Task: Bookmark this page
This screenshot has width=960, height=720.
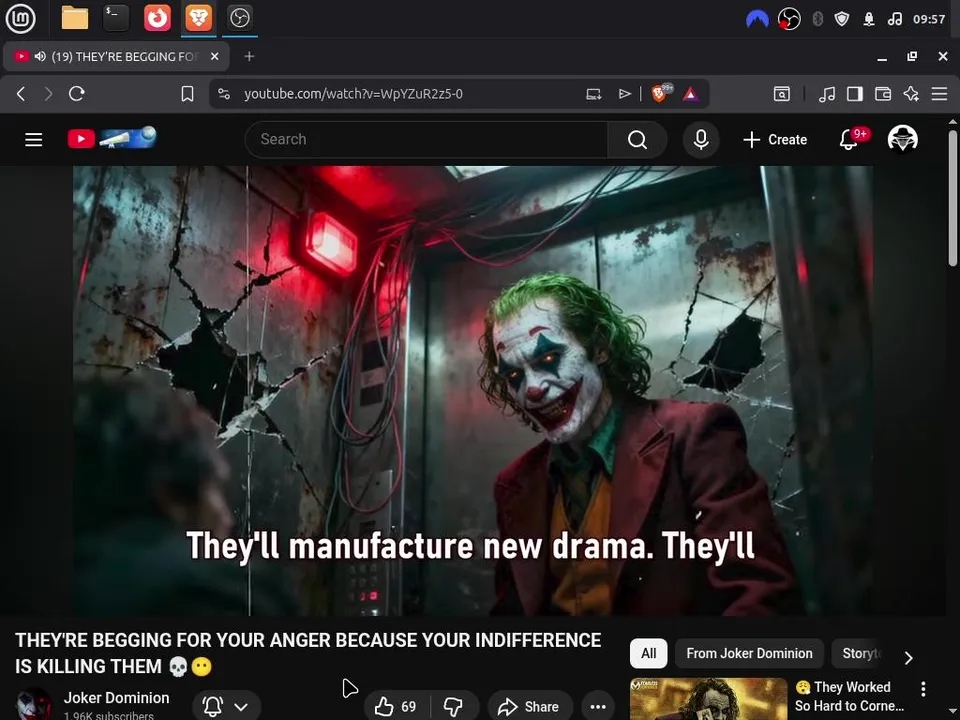Action: click(x=187, y=94)
